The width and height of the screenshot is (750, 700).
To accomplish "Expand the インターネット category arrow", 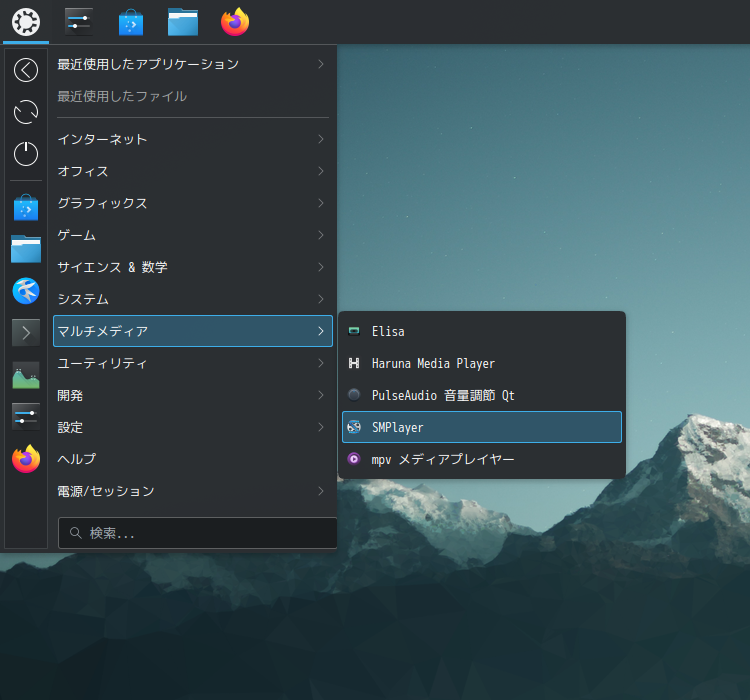I will click(321, 139).
